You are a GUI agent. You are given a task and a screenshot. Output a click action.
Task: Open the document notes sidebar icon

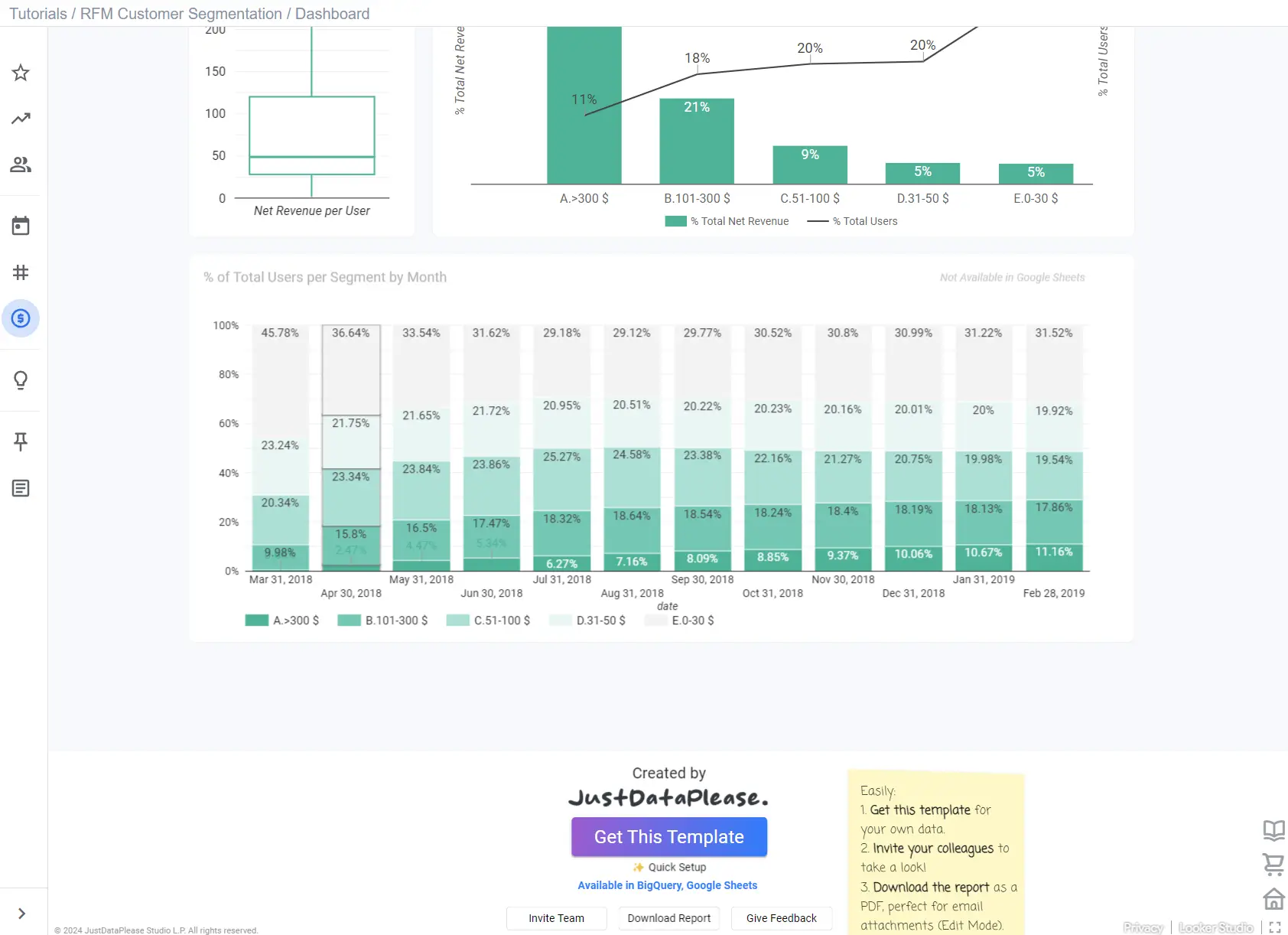pyautogui.click(x=21, y=488)
